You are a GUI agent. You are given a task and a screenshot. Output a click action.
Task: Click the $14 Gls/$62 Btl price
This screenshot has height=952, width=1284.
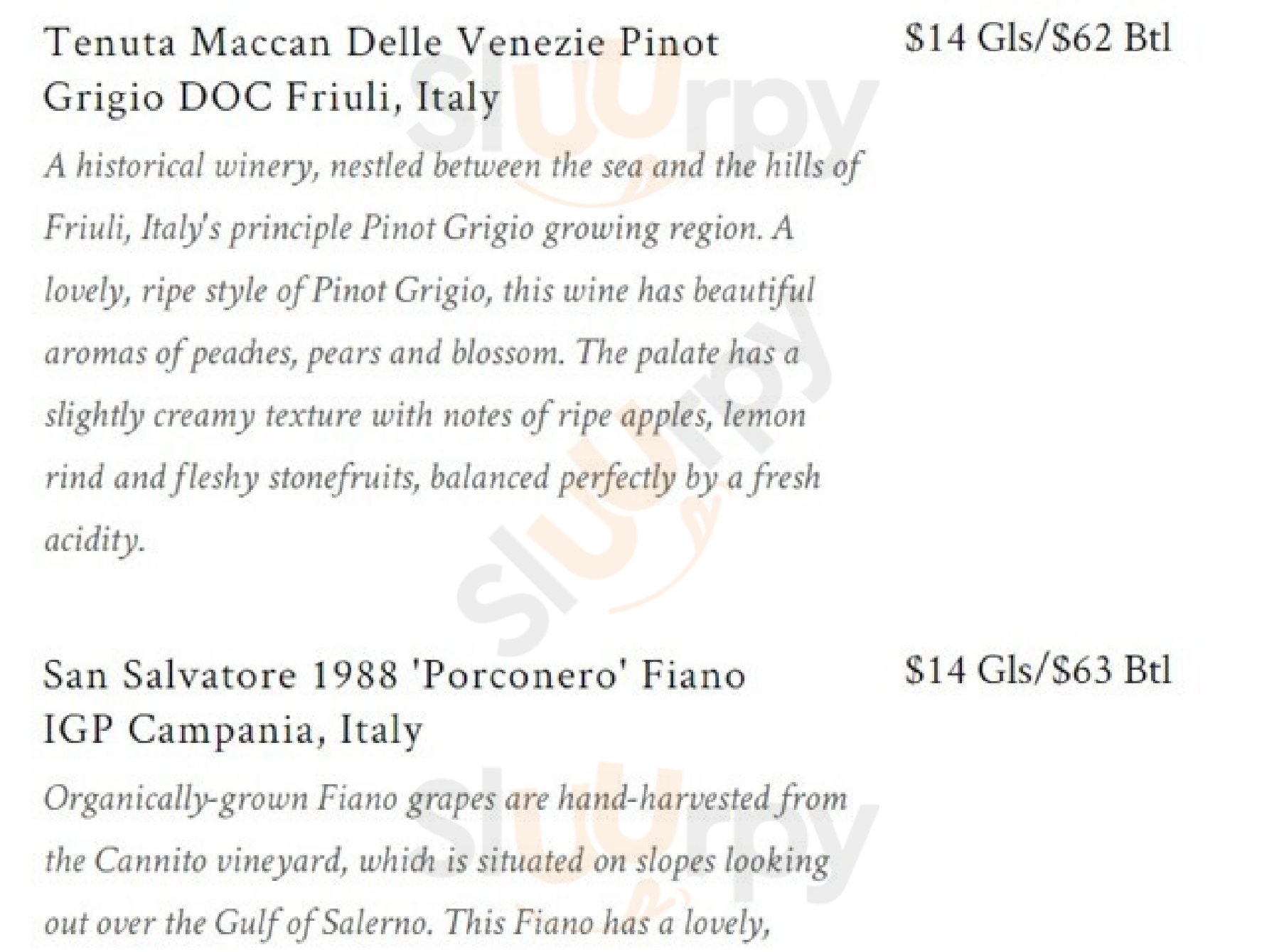(x=1037, y=38)
